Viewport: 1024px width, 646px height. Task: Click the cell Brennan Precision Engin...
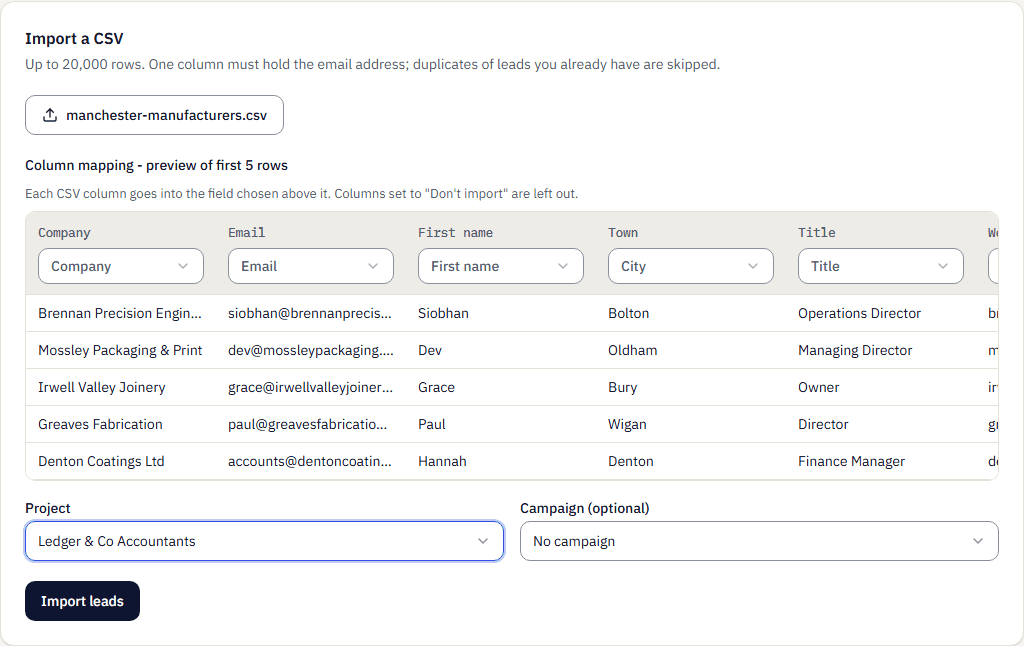coord(120,313)
